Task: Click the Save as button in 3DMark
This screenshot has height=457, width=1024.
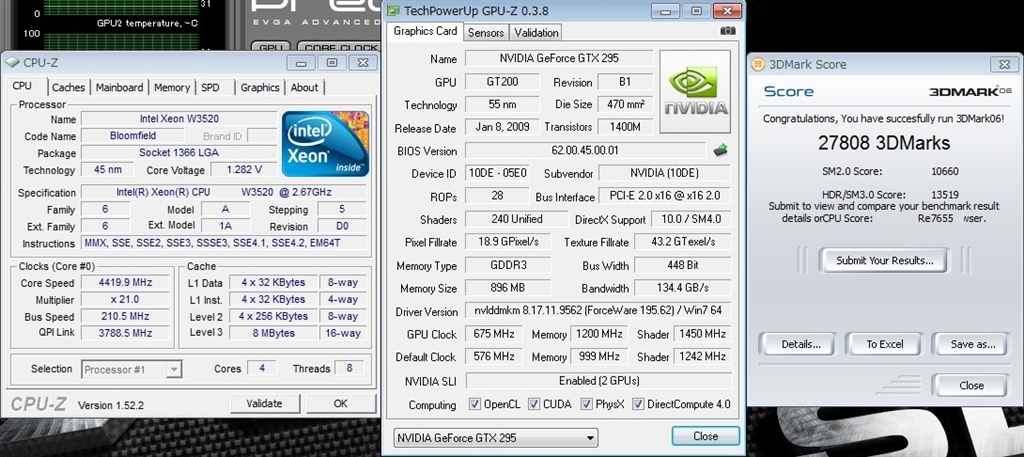Action: (x=972, y=344)
